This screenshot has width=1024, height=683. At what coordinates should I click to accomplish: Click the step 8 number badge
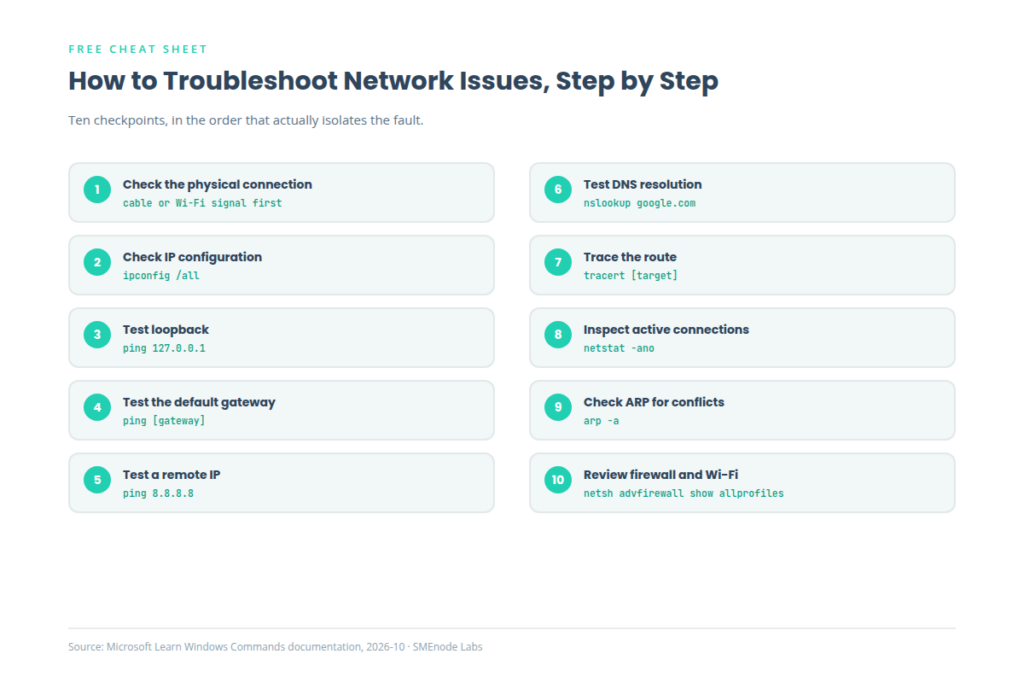[x=558, y=334]
